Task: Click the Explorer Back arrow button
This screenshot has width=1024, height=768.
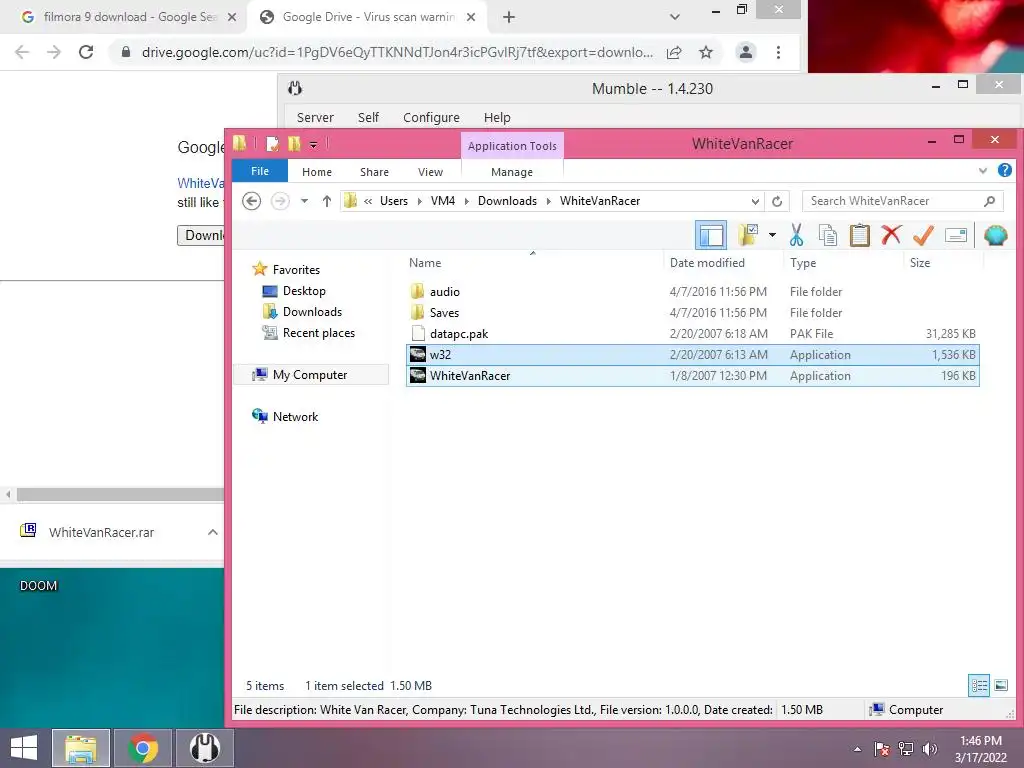Action: 251,201
